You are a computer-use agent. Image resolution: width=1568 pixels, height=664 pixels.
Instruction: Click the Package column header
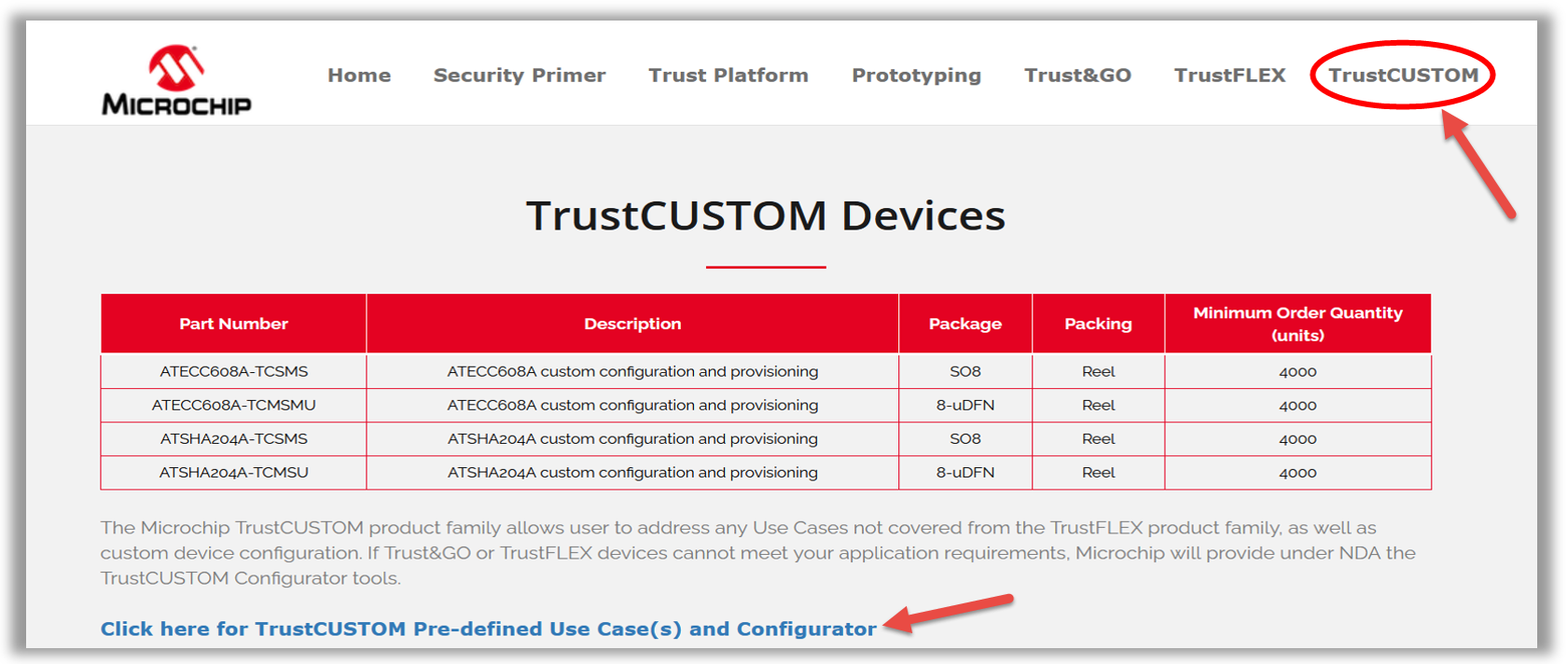[x=964, y=324]
